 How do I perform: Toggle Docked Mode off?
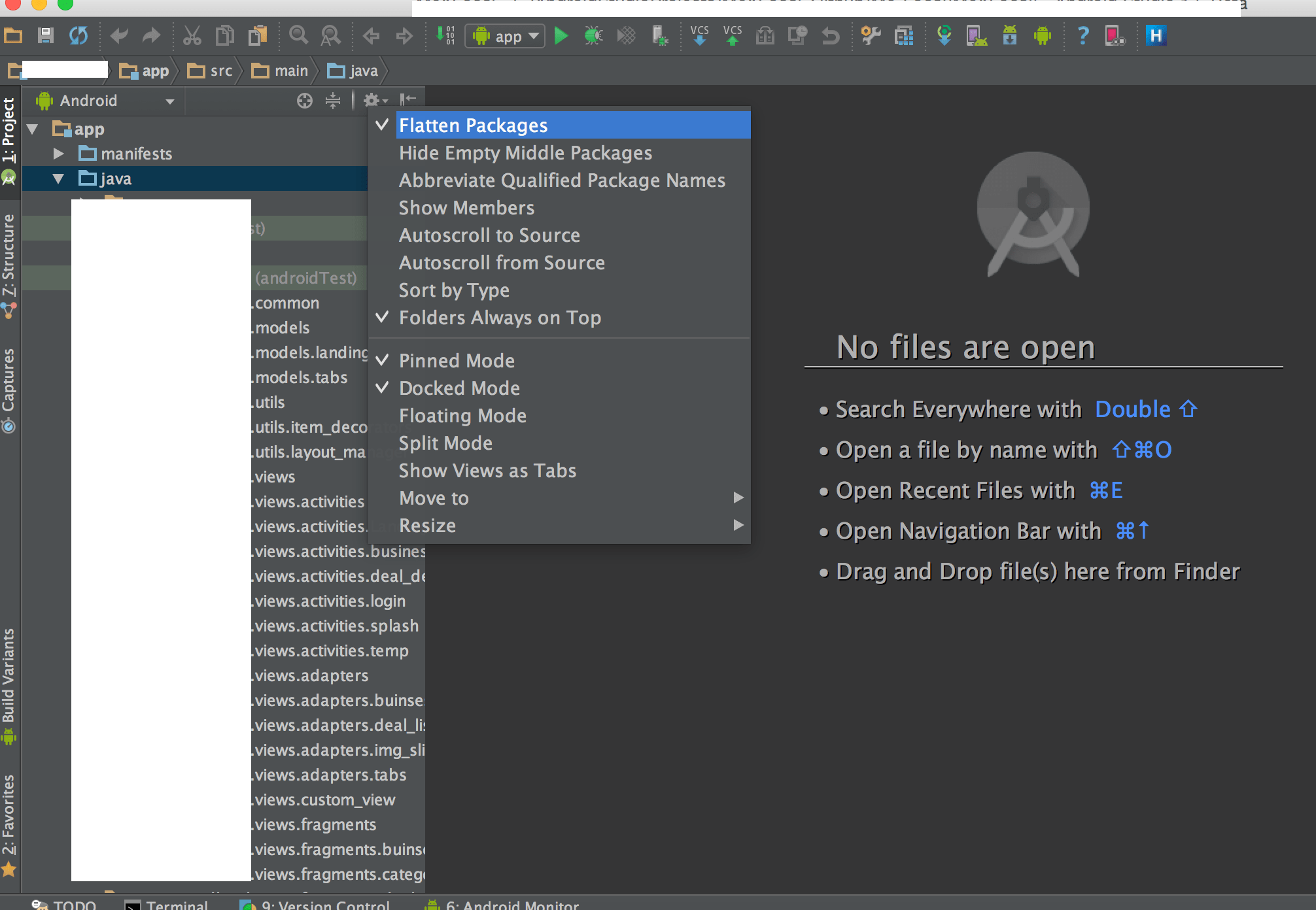(459, 388)
